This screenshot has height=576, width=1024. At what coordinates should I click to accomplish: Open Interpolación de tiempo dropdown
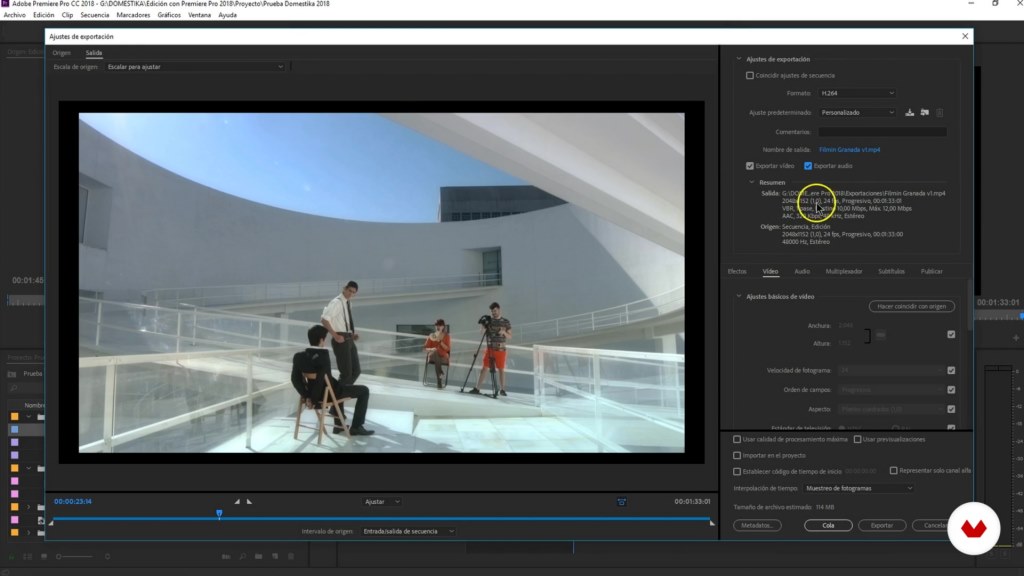click(x=858, y=488)
